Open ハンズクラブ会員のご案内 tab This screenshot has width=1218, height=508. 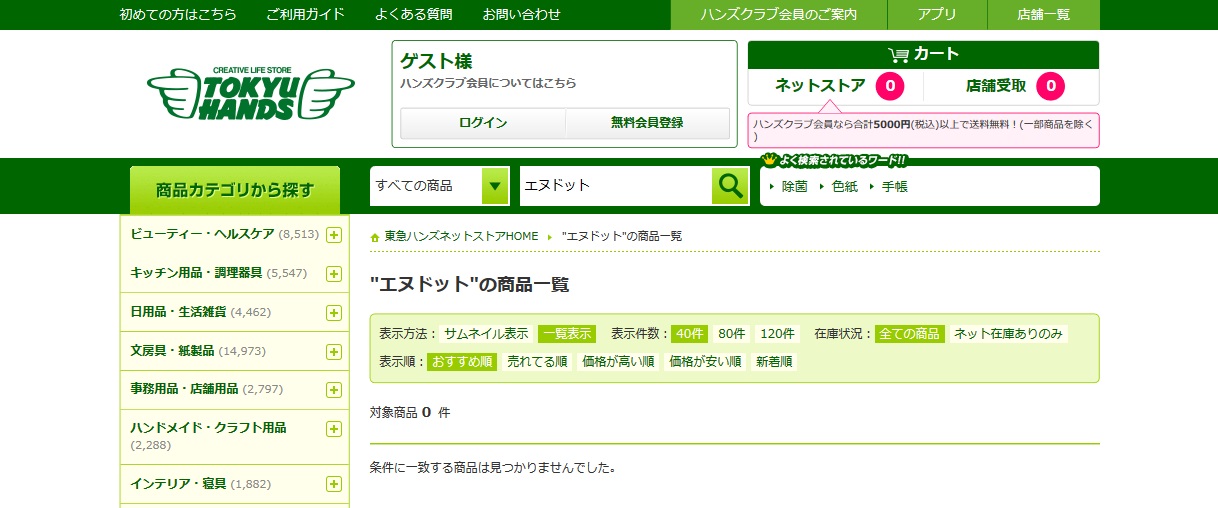(779, 15)
